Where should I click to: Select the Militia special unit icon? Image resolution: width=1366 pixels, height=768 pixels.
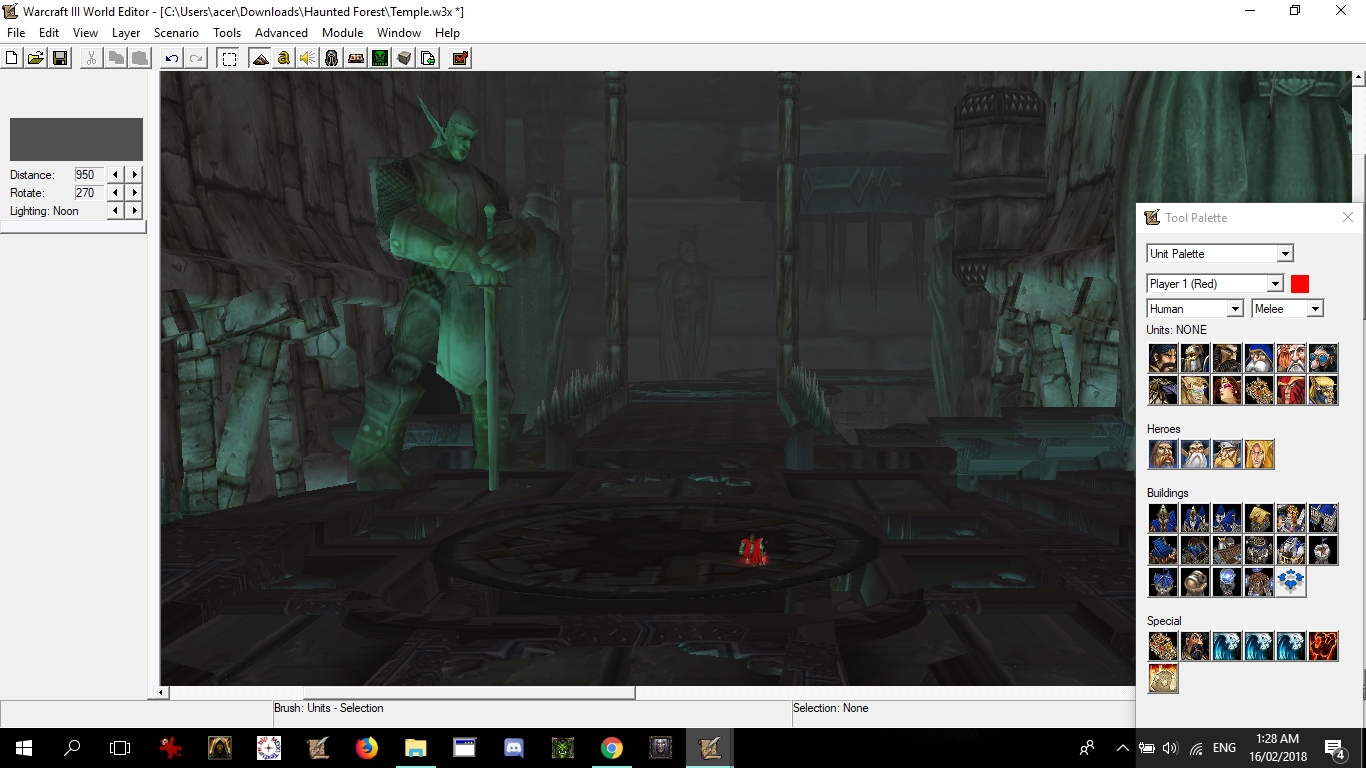1195,646
